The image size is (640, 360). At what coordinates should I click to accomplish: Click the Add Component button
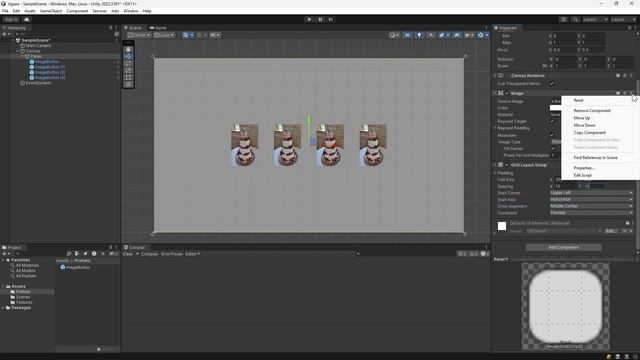pyautogui.click(x=563, y=247)
